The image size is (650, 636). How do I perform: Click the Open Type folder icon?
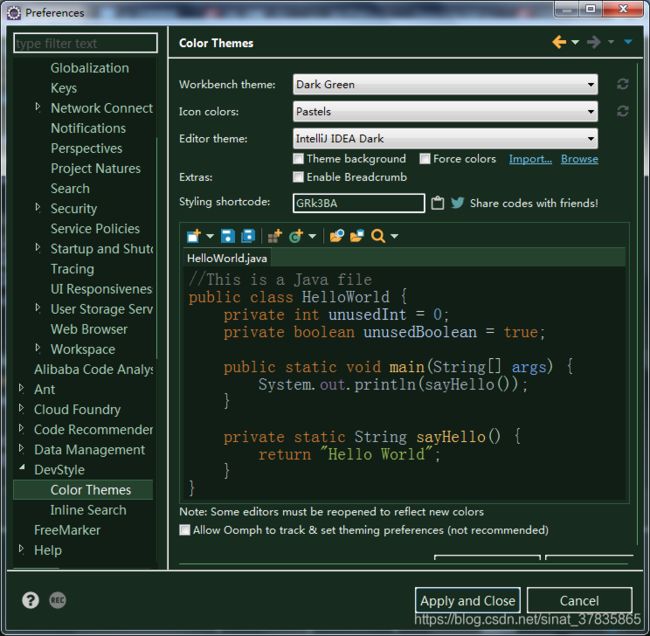click(337, 236)
